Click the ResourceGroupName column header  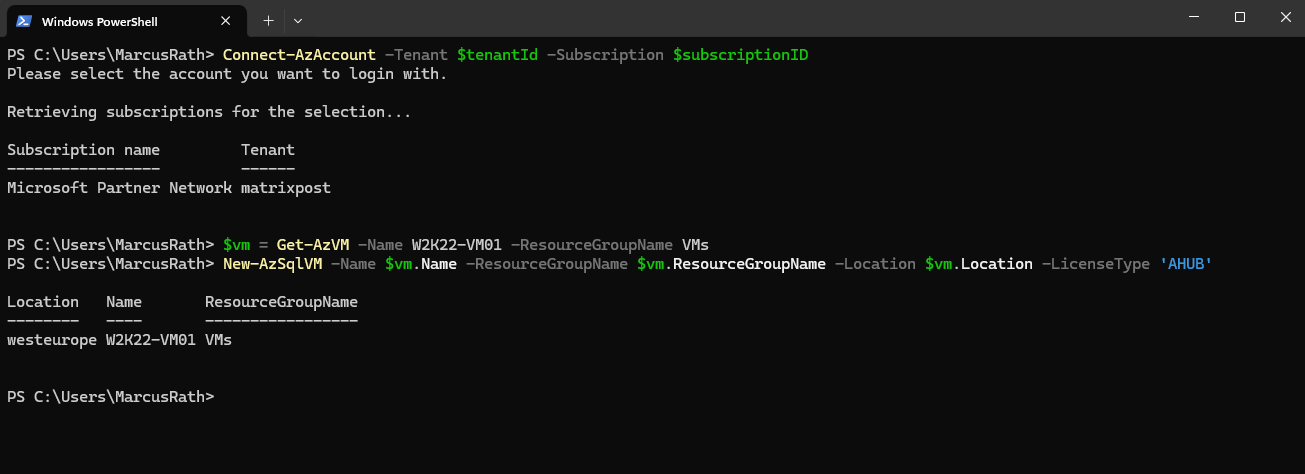point(281,302)
